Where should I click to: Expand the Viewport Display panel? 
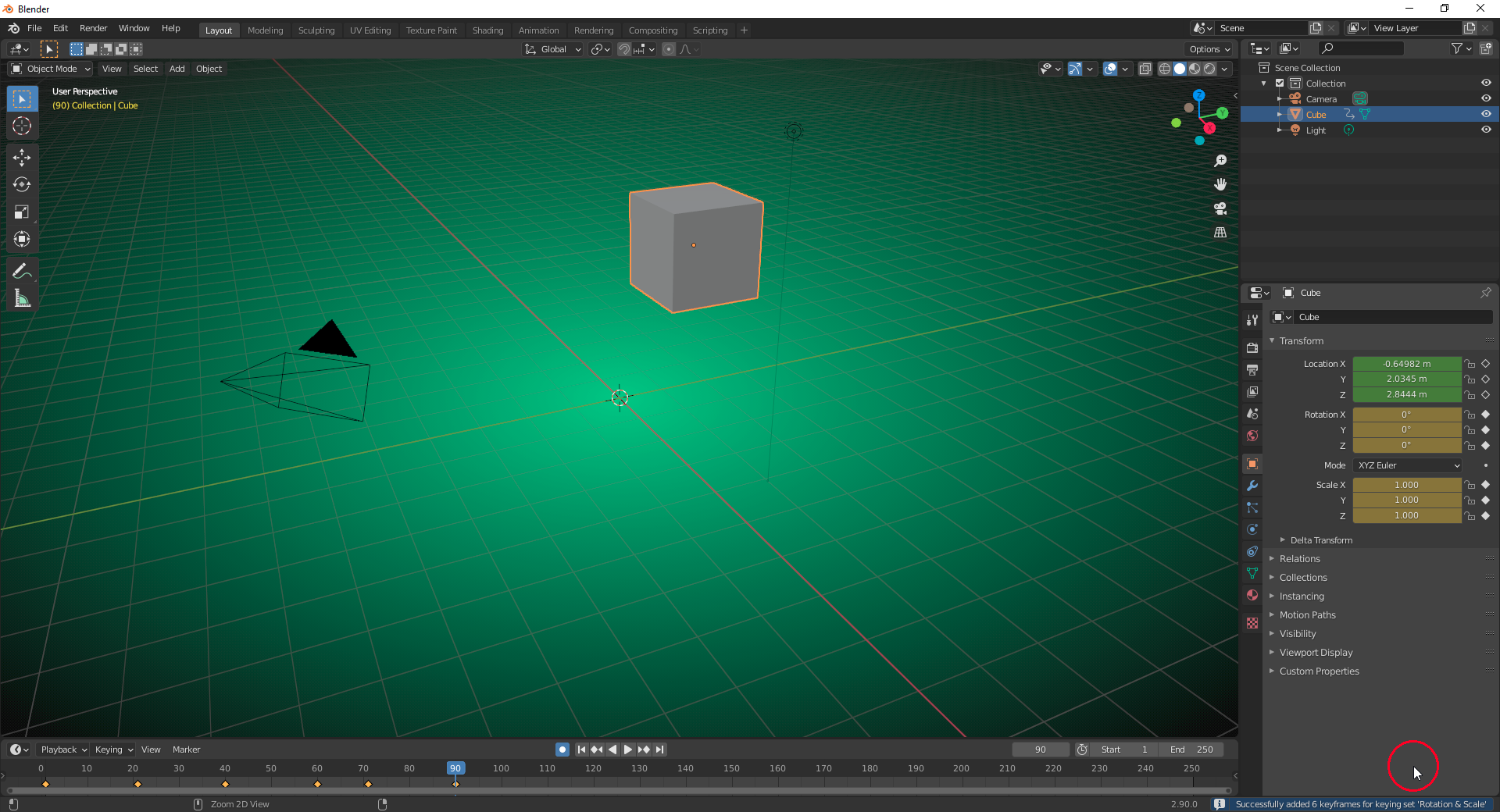(x=1316, y=653)
